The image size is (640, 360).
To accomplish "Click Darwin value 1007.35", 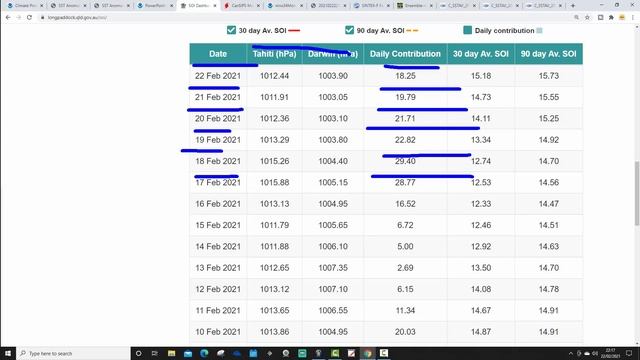I will pyautogui.click(x=333, y=268).
